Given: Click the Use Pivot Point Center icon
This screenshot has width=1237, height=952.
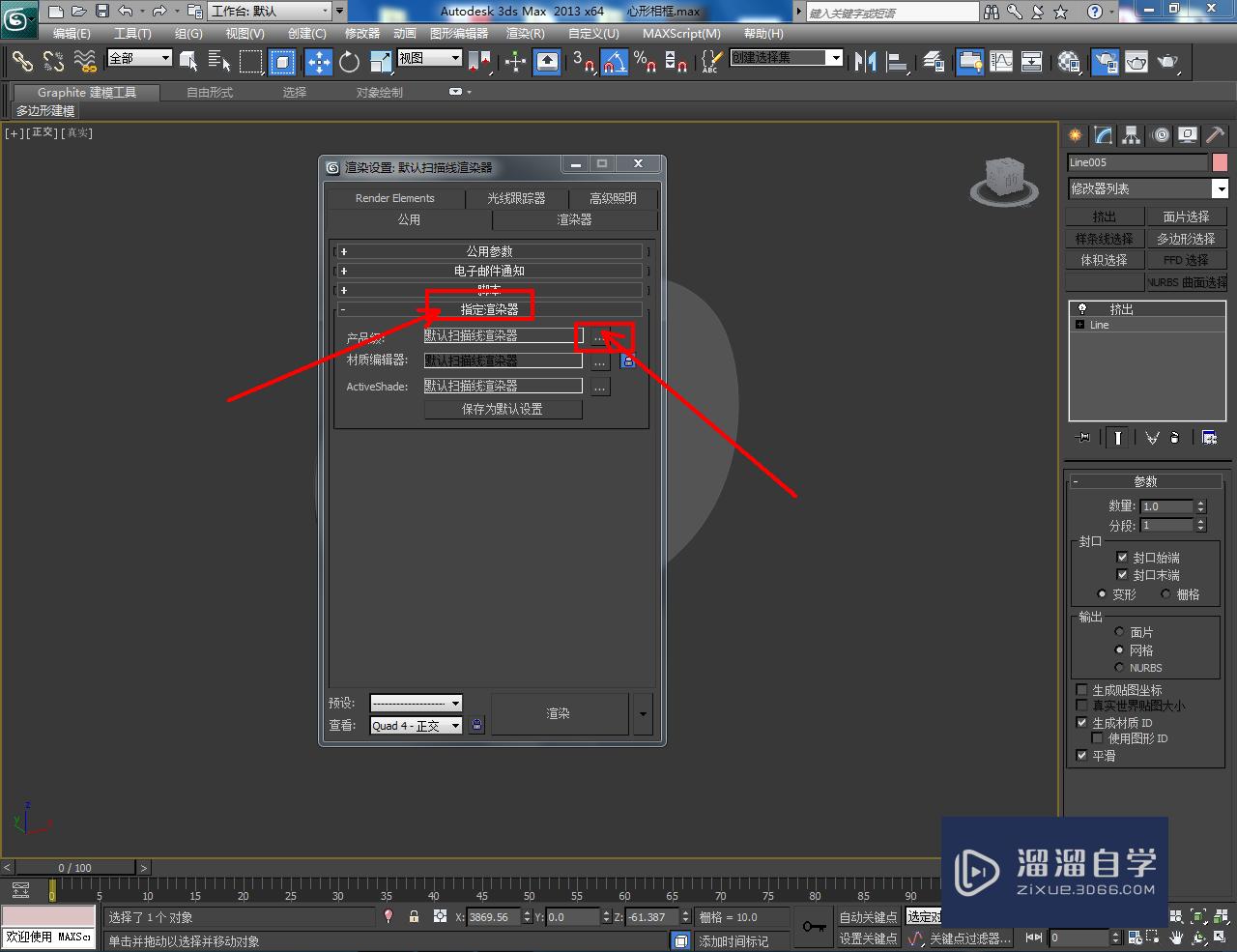Looking at the screenshot, I should tap(479, 62).
